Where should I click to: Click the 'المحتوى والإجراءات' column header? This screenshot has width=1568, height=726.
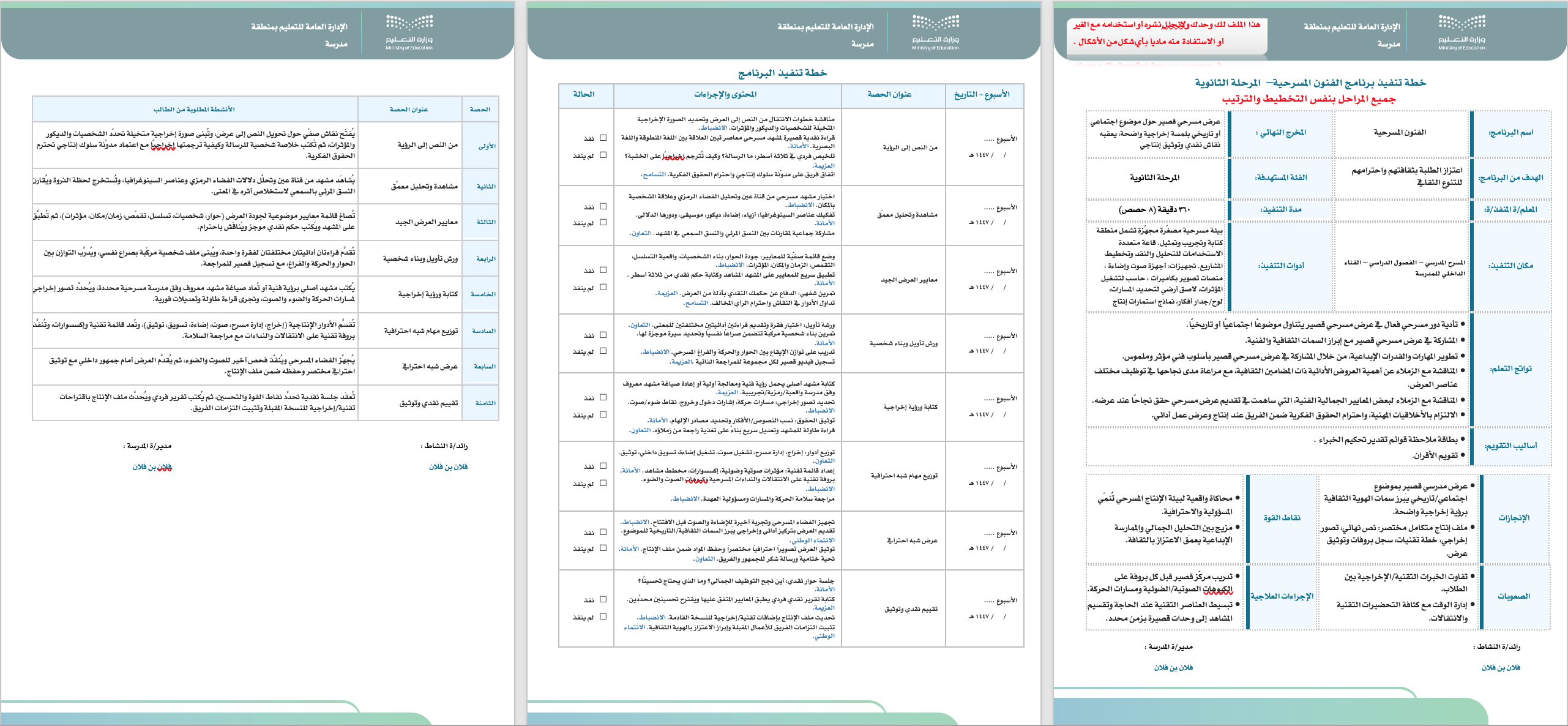(x=725, y=94)
